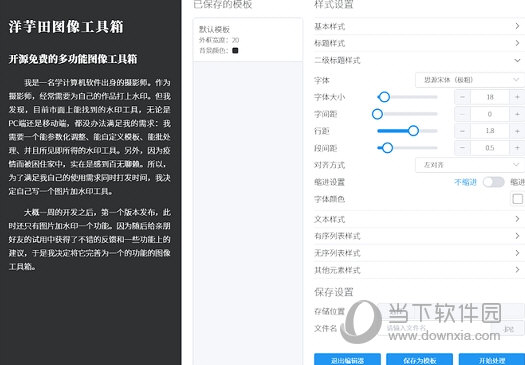This screenshot has height=365, width=525.
Task: Increase 字体大小 with plus button
Action: (x=517, y=97)
